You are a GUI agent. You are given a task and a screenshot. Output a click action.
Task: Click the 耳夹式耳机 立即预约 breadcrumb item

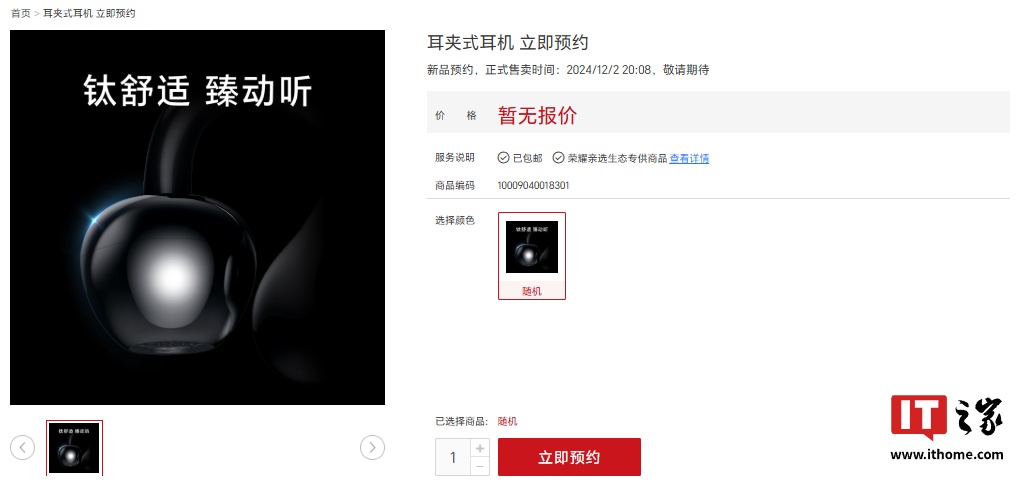tap(89, 13)
